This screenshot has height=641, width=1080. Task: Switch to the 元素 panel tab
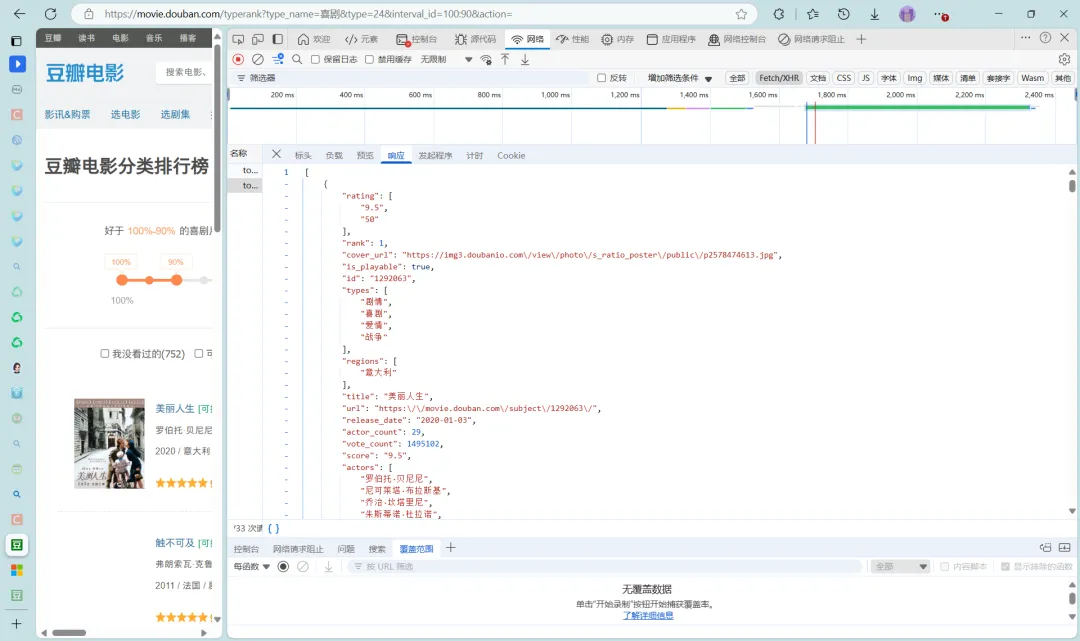coord(362,39)
